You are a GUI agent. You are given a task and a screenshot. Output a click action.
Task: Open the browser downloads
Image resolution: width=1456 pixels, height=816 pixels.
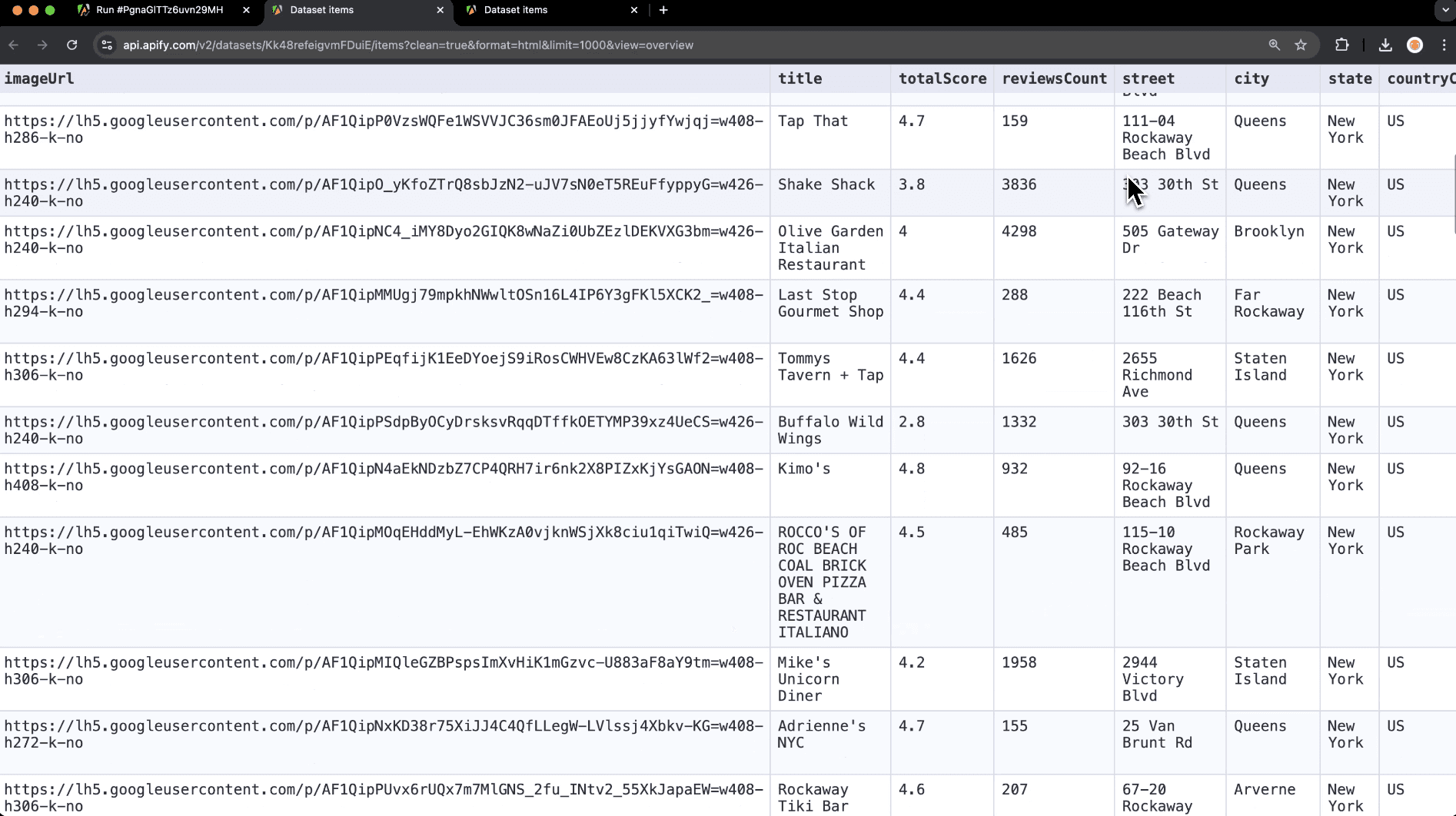point(1385,45)
